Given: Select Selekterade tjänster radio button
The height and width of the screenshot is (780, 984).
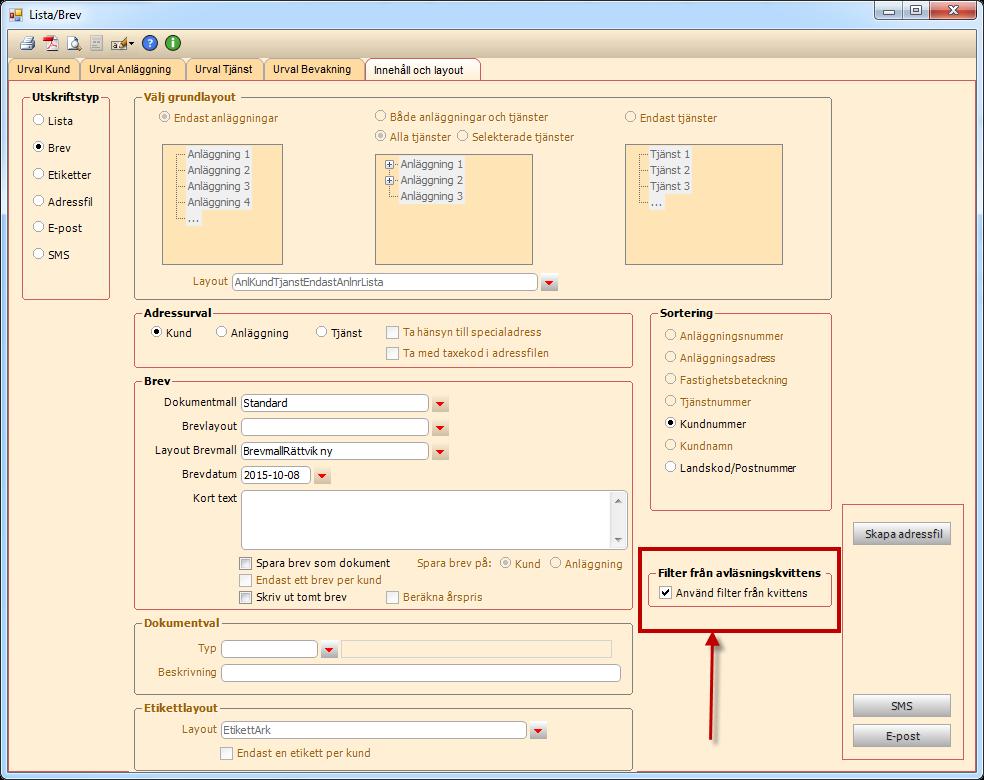Looking at the screenshot, I should click(463, 136).
